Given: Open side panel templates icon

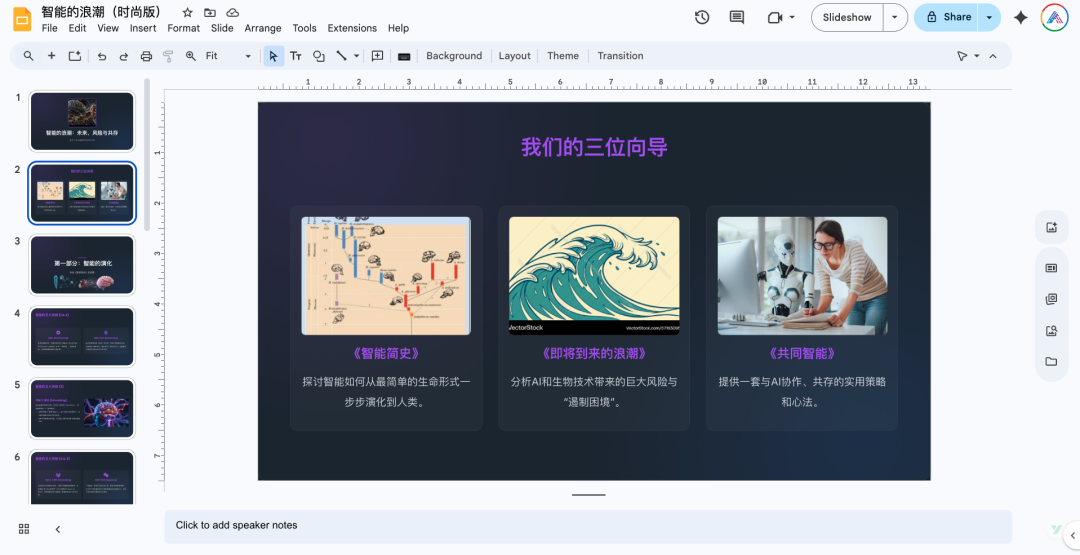Looking at the screenshot, I should point(1051,268).
